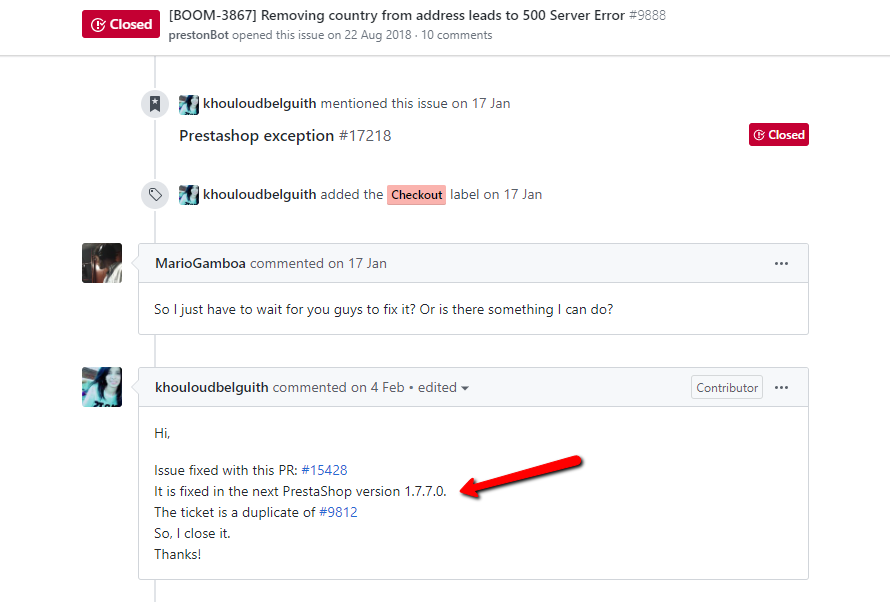Viewport: 890px width, 602px height.
Task: Click the tag label timeline icon
Action: [155, 195]
